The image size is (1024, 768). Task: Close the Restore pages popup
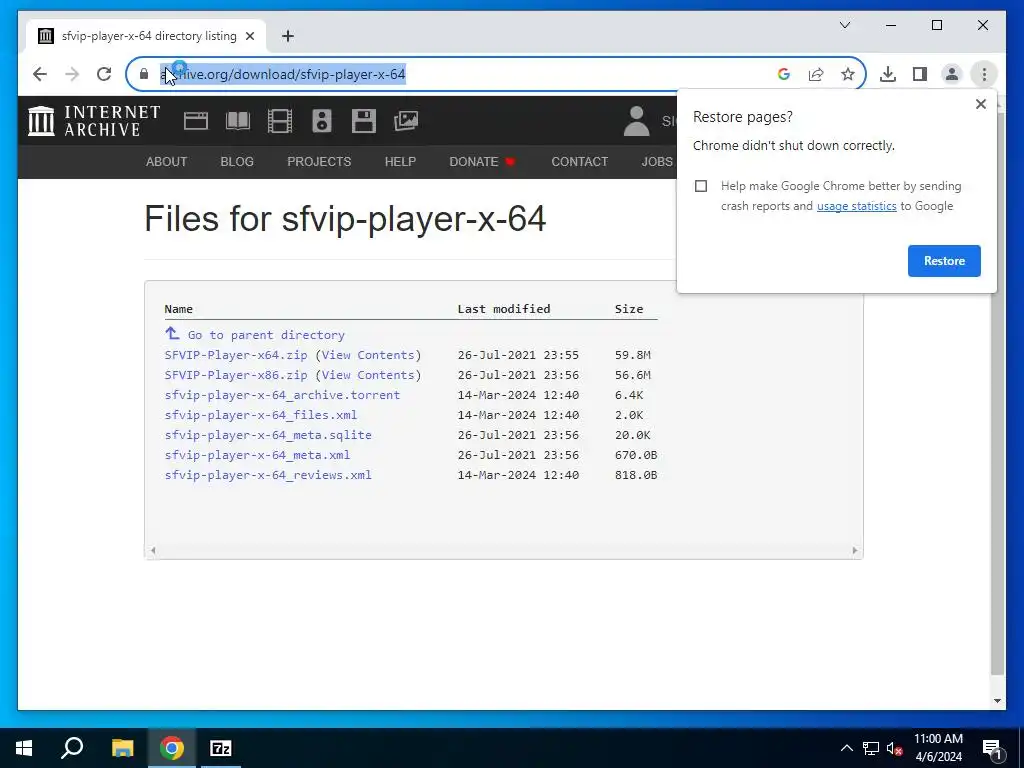980,104
